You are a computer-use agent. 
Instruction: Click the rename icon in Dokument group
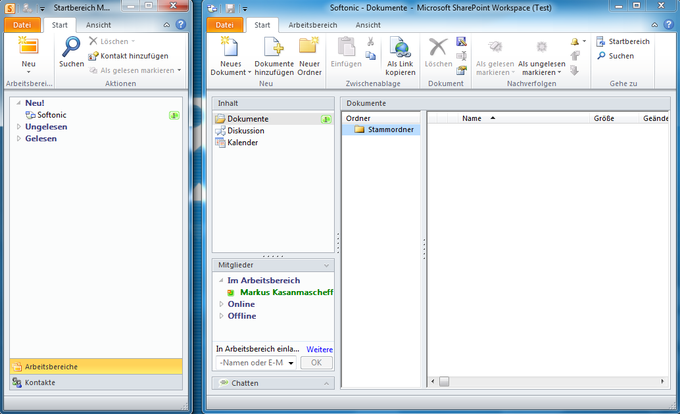[x=461, y=55]
